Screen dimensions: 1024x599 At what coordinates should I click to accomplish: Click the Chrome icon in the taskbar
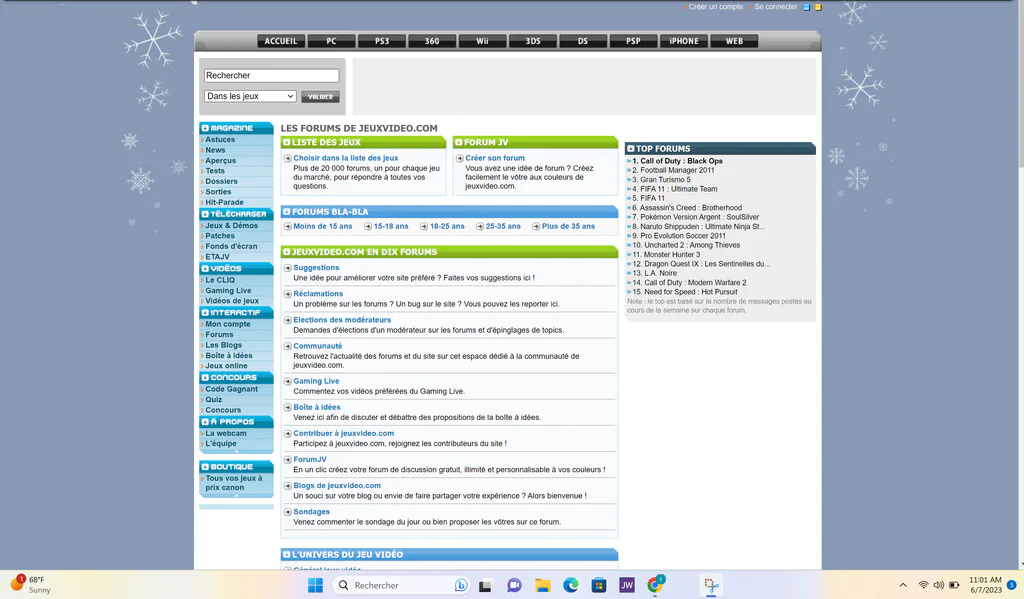(655, 585)
